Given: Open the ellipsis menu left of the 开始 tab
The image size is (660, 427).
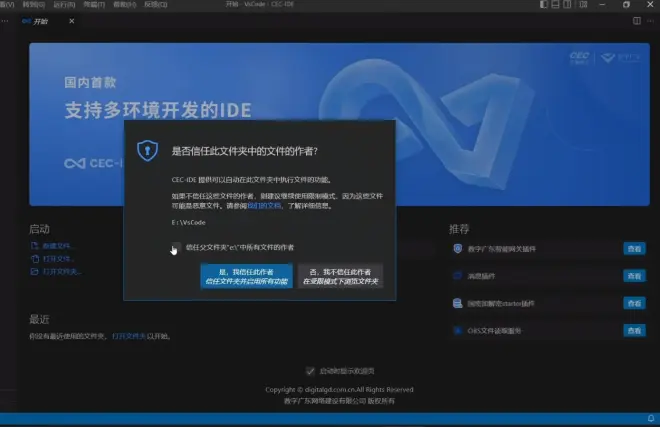Looking at the screenshot, I should (4, 21).
